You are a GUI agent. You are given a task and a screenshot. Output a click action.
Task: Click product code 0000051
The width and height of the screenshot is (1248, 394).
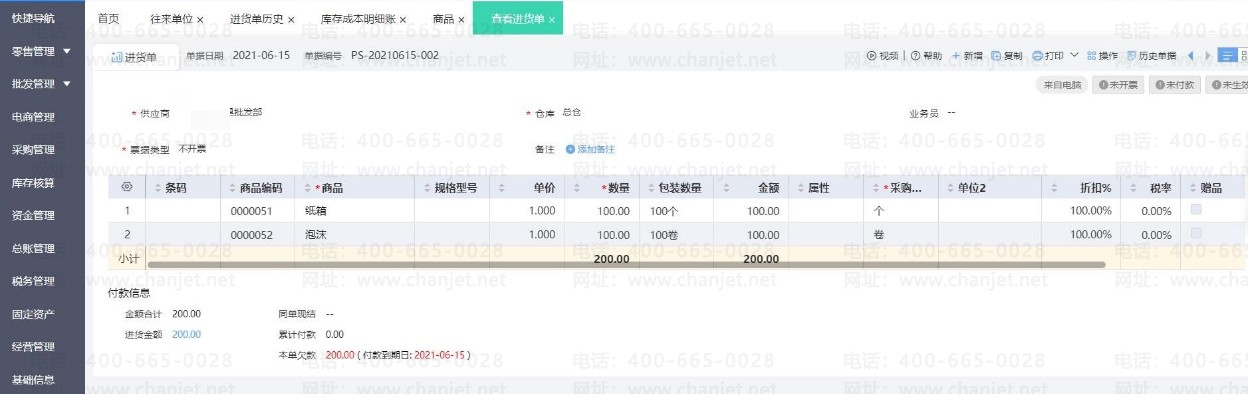click(251, 210)
